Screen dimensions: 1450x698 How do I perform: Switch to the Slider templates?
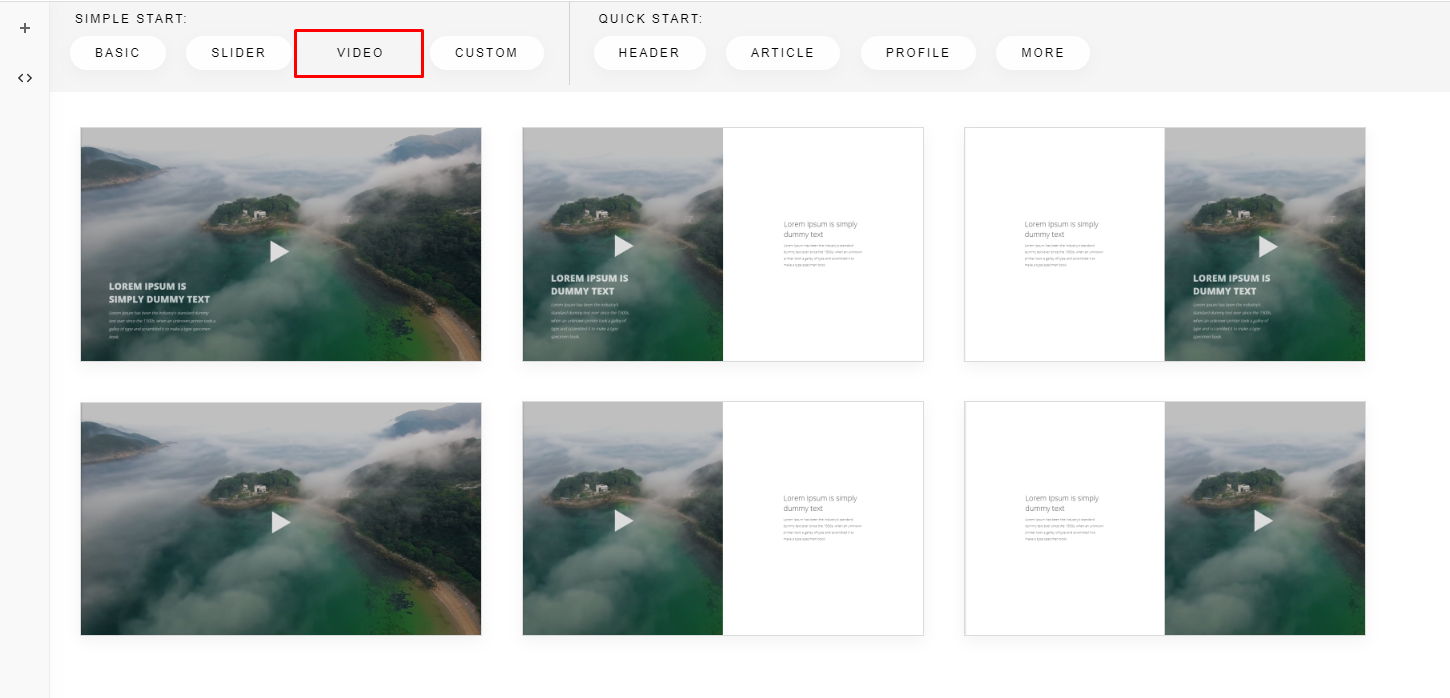pos(238,53)
